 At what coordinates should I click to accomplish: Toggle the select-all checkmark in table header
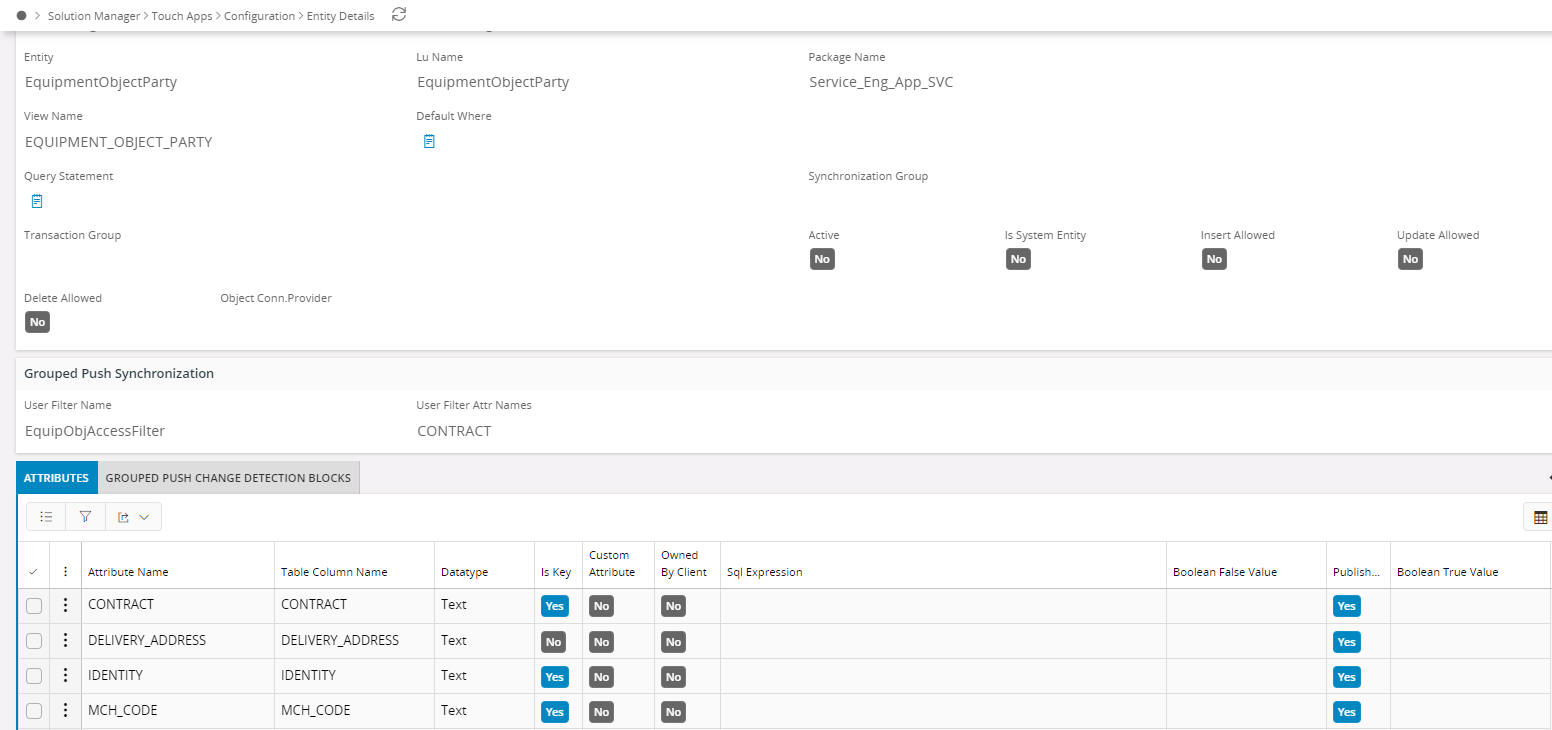point(33,572)
